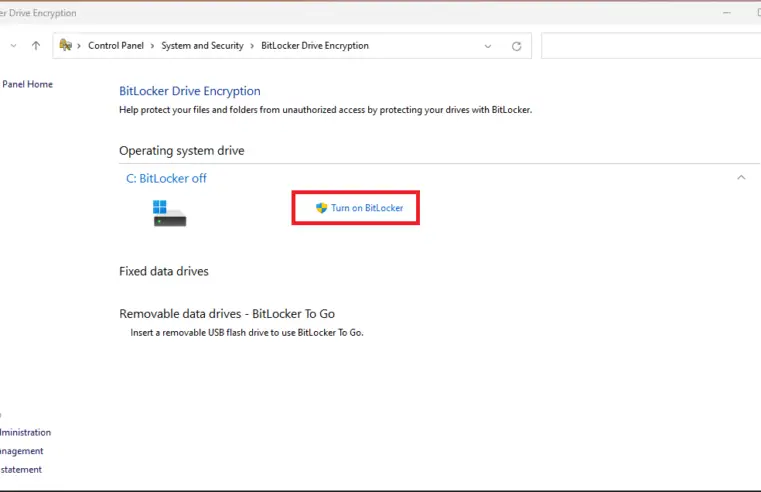Click Turn on BitLocker link
The height and width of the screenshot is (492, 761).
click(x=367, y=208)
